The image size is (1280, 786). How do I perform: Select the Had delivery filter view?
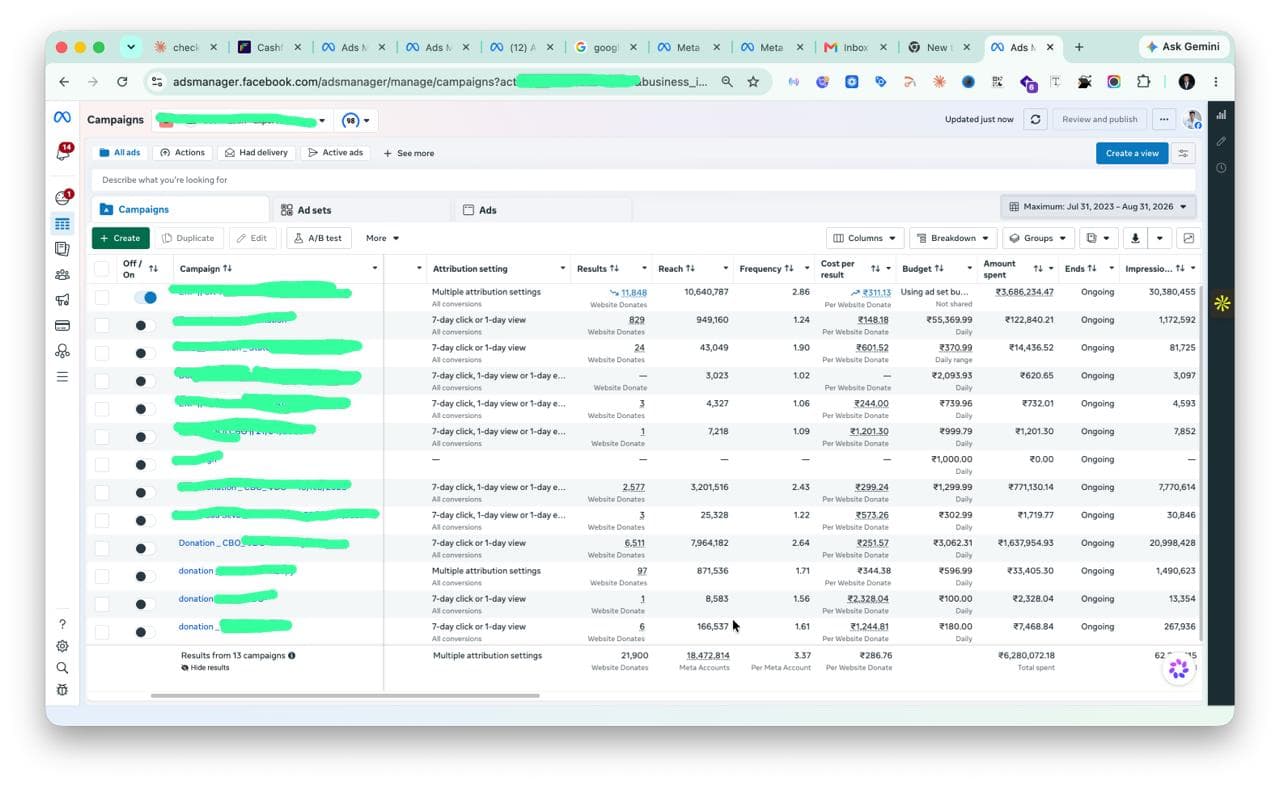[x=256, y=153]
